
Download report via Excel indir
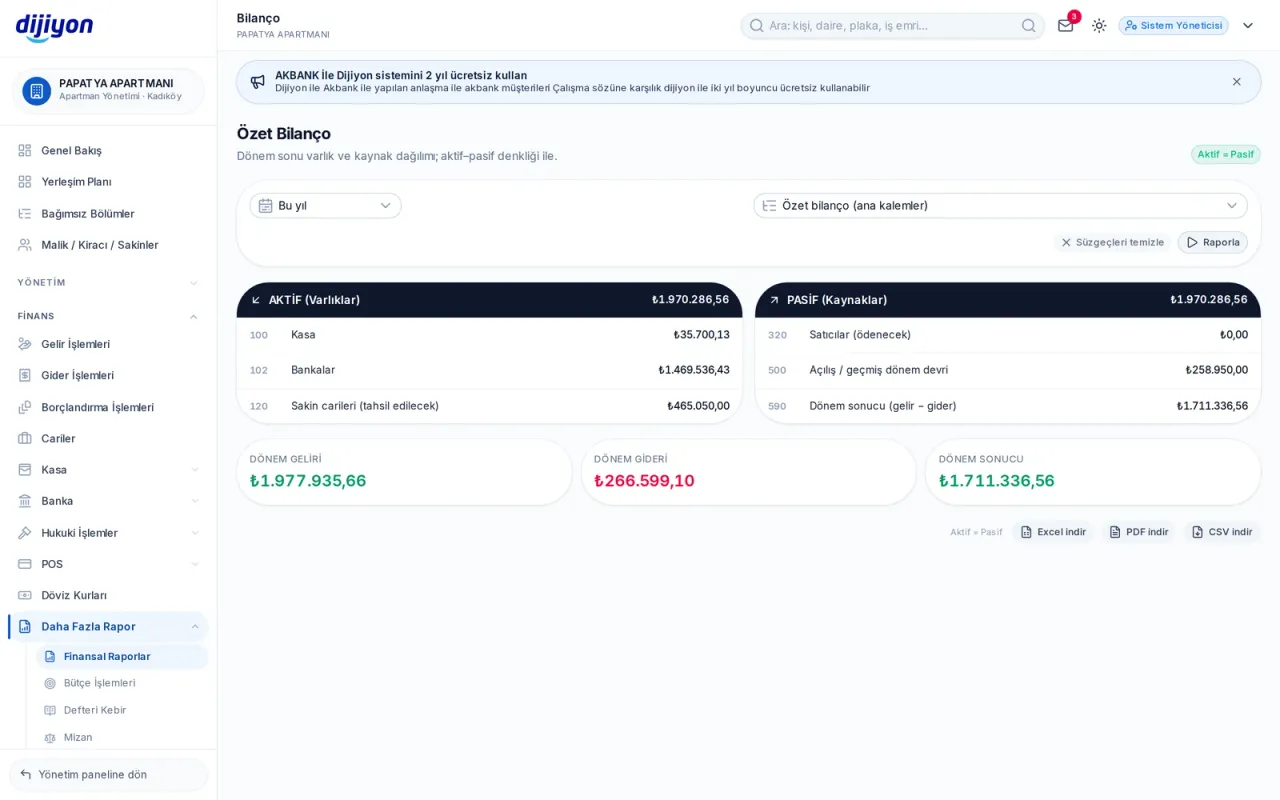pyautogui.click(x=1053, y=532)
